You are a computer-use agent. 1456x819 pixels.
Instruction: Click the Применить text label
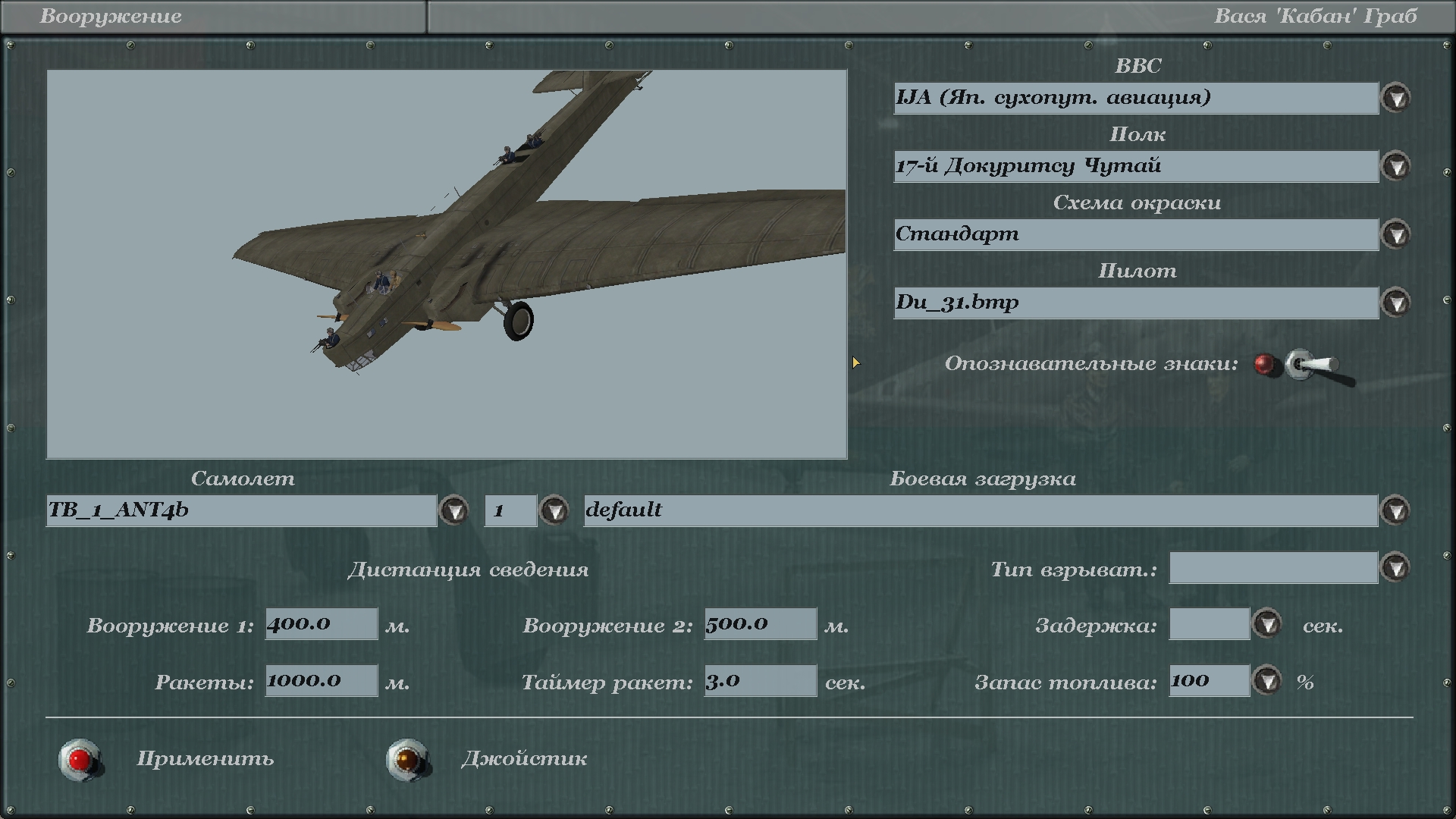[205, 759]
